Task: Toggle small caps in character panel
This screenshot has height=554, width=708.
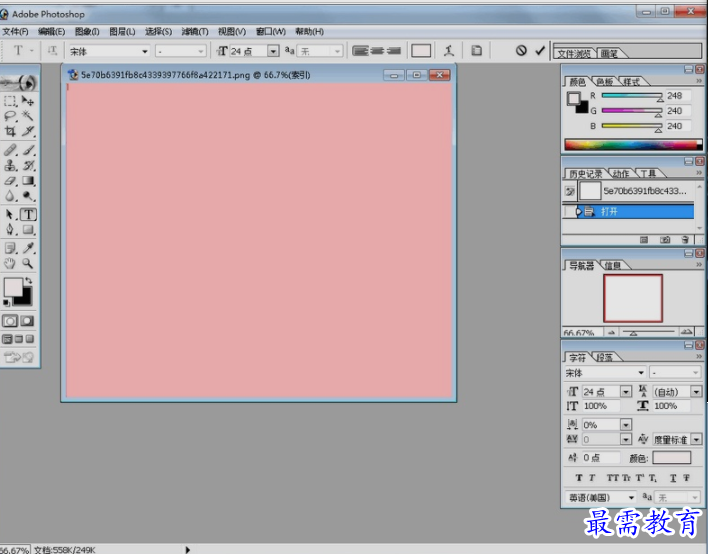Action: (x=626, y=478)
